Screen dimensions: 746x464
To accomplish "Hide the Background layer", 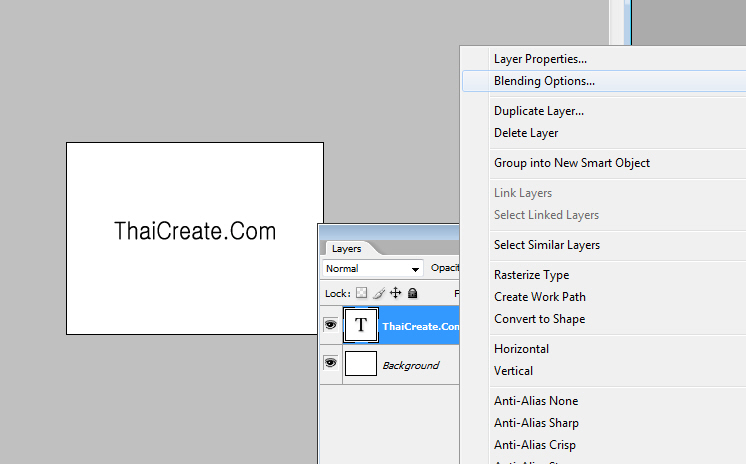I will pyautogui.click(x=330, y=363).
